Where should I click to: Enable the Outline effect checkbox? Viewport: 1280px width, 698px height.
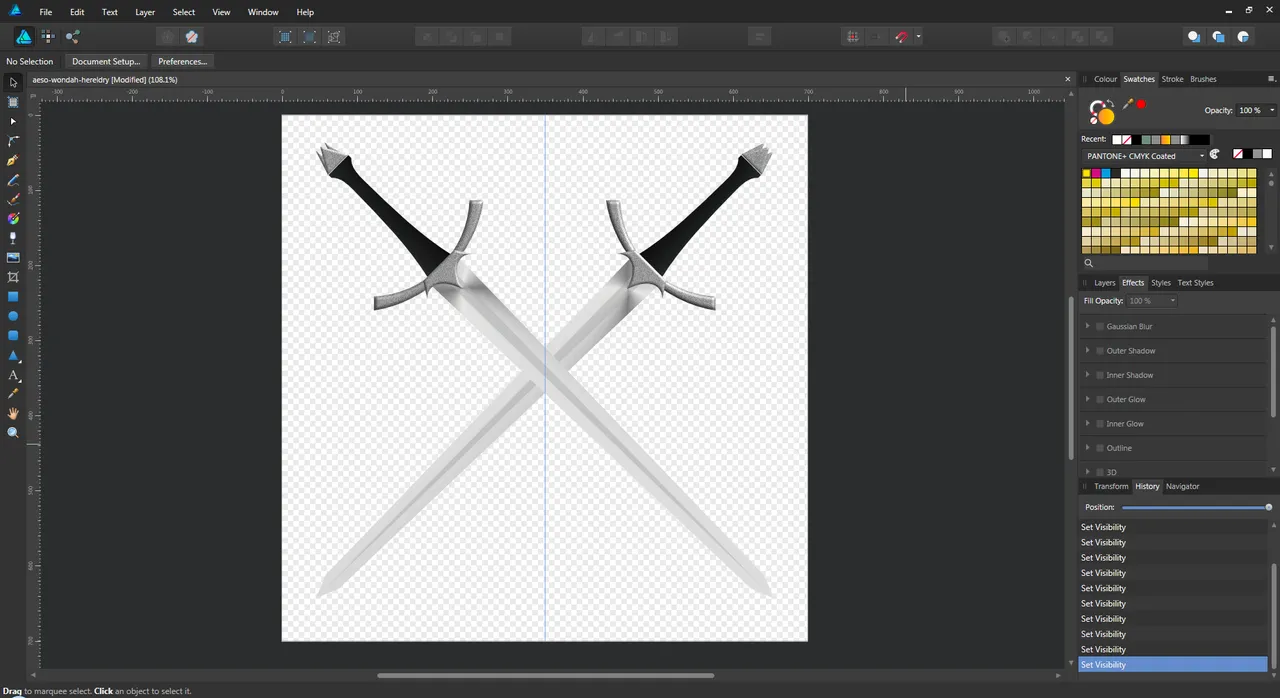point(1100,448)
